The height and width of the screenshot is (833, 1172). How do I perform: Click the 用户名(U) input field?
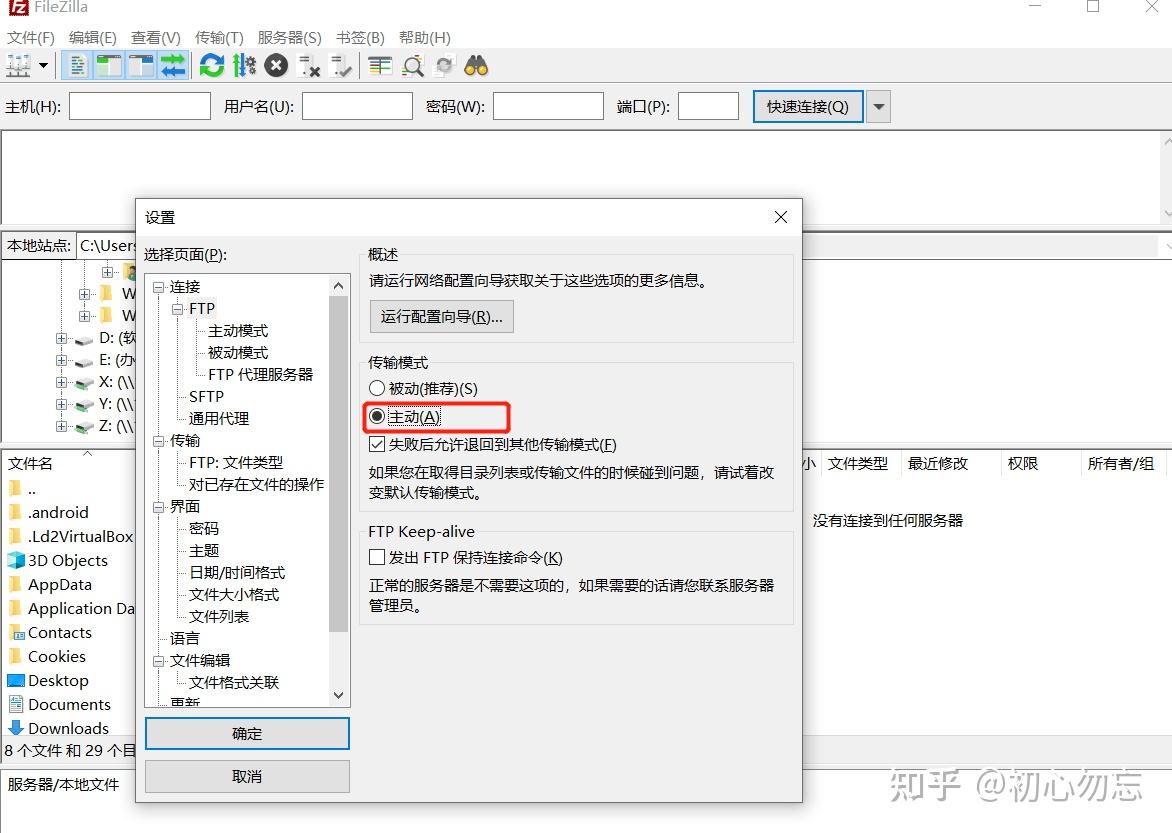[357, 106]
